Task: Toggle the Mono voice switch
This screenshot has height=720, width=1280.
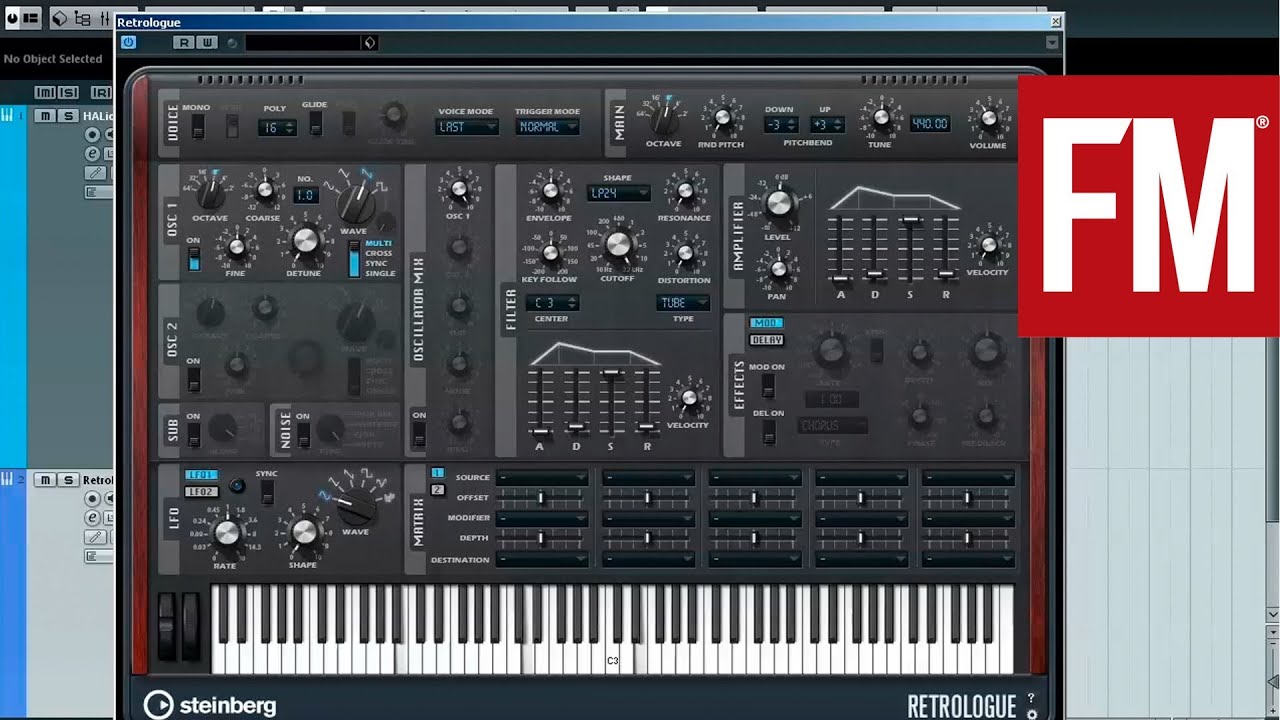Action: coord(198,125)
